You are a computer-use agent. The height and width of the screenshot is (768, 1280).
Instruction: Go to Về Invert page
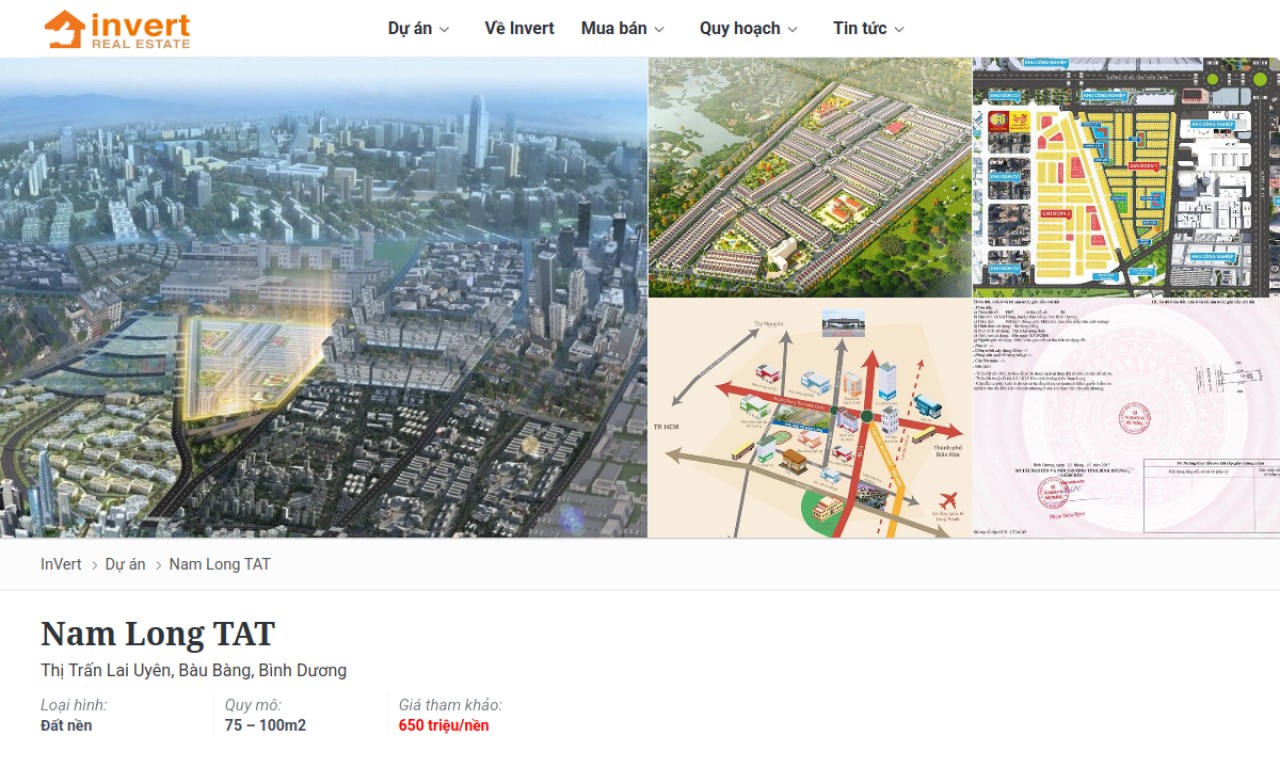tap(519, 29)
